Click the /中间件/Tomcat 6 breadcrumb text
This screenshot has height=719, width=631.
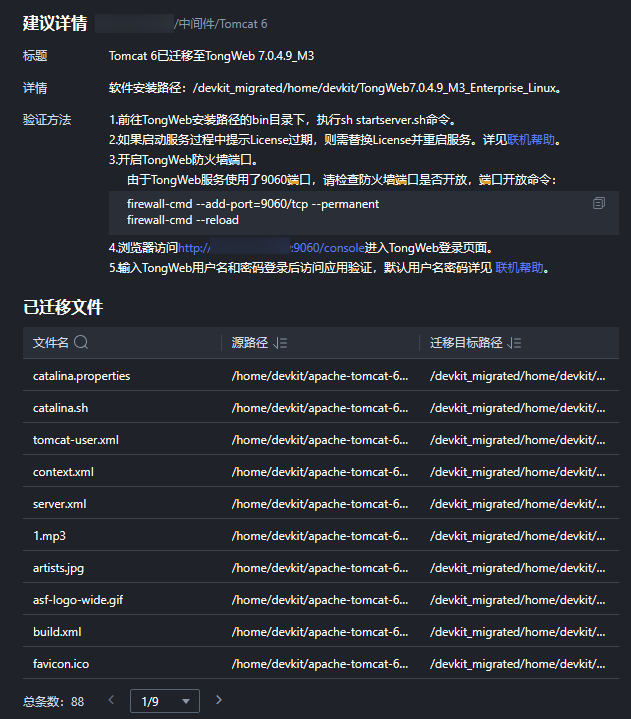coord(221,24)
